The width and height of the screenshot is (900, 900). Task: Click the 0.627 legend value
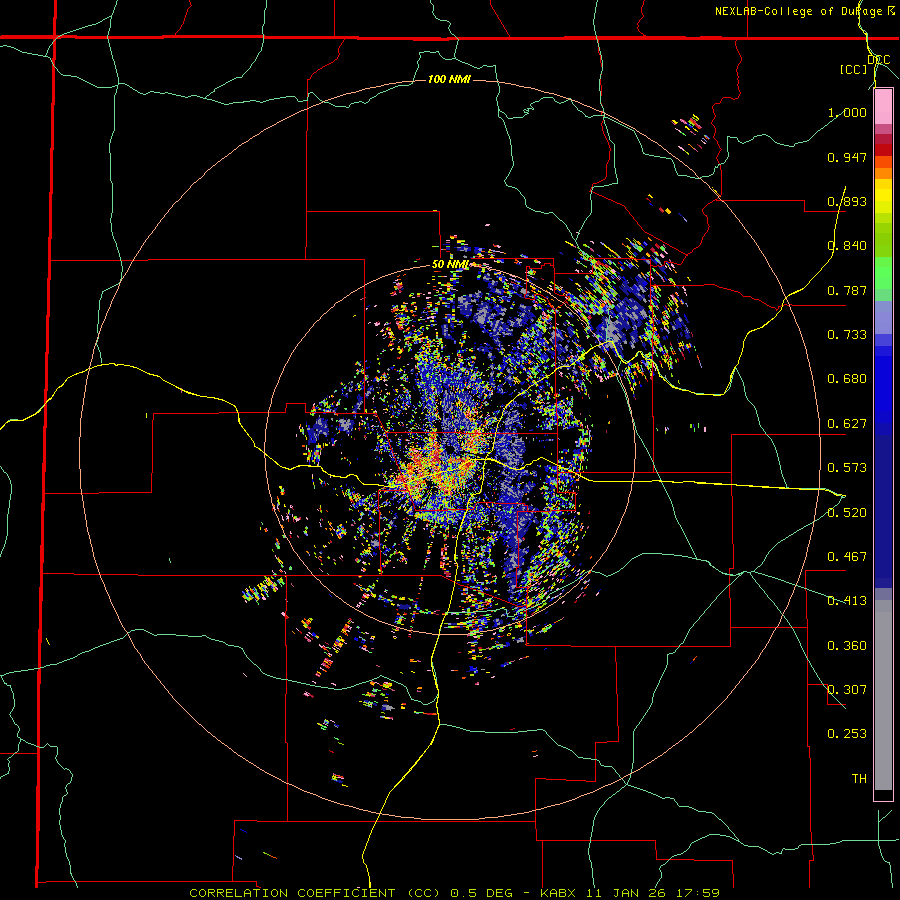(847, 424)
